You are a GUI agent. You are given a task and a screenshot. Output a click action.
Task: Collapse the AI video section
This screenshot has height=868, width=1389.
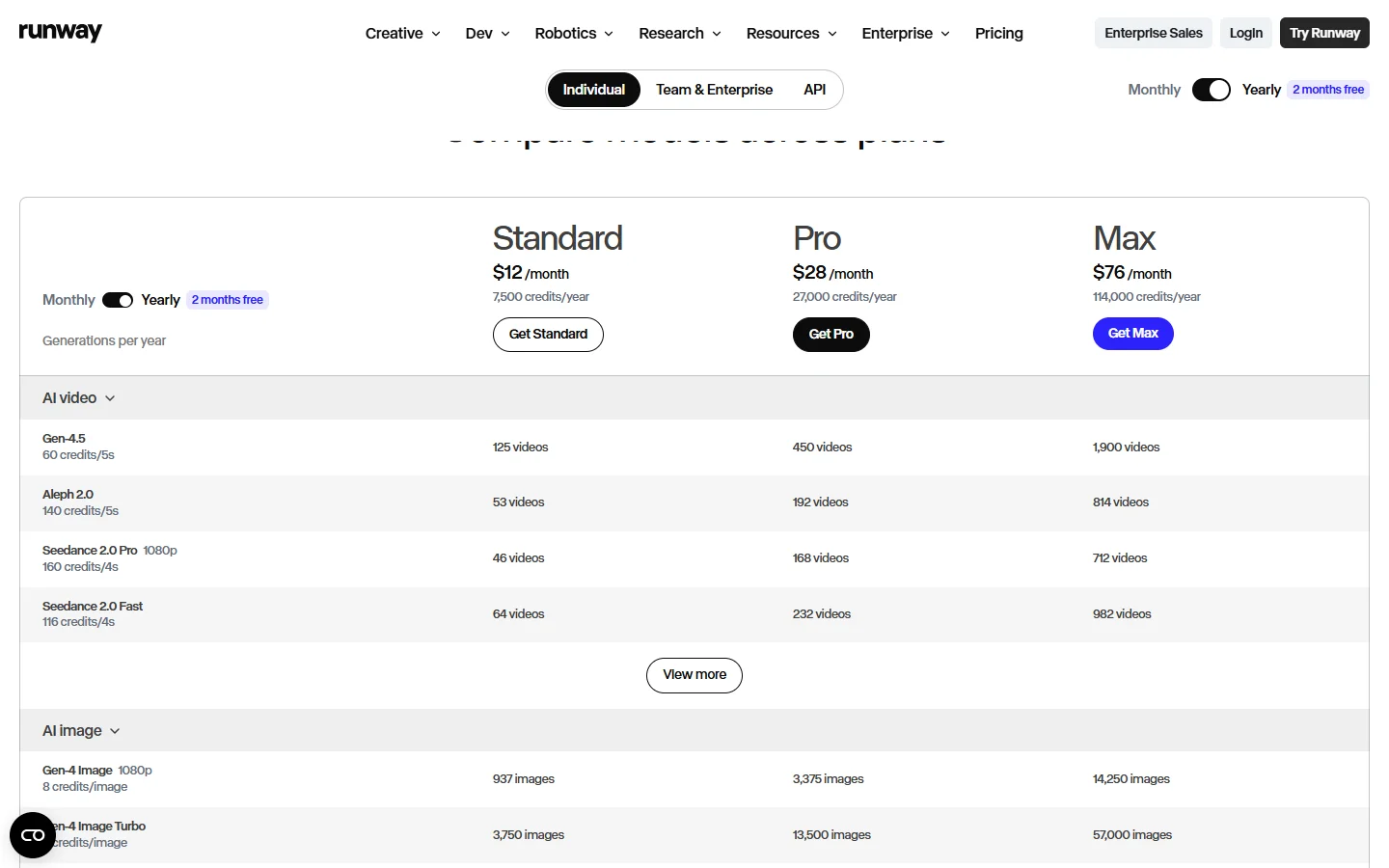point(79,397)
